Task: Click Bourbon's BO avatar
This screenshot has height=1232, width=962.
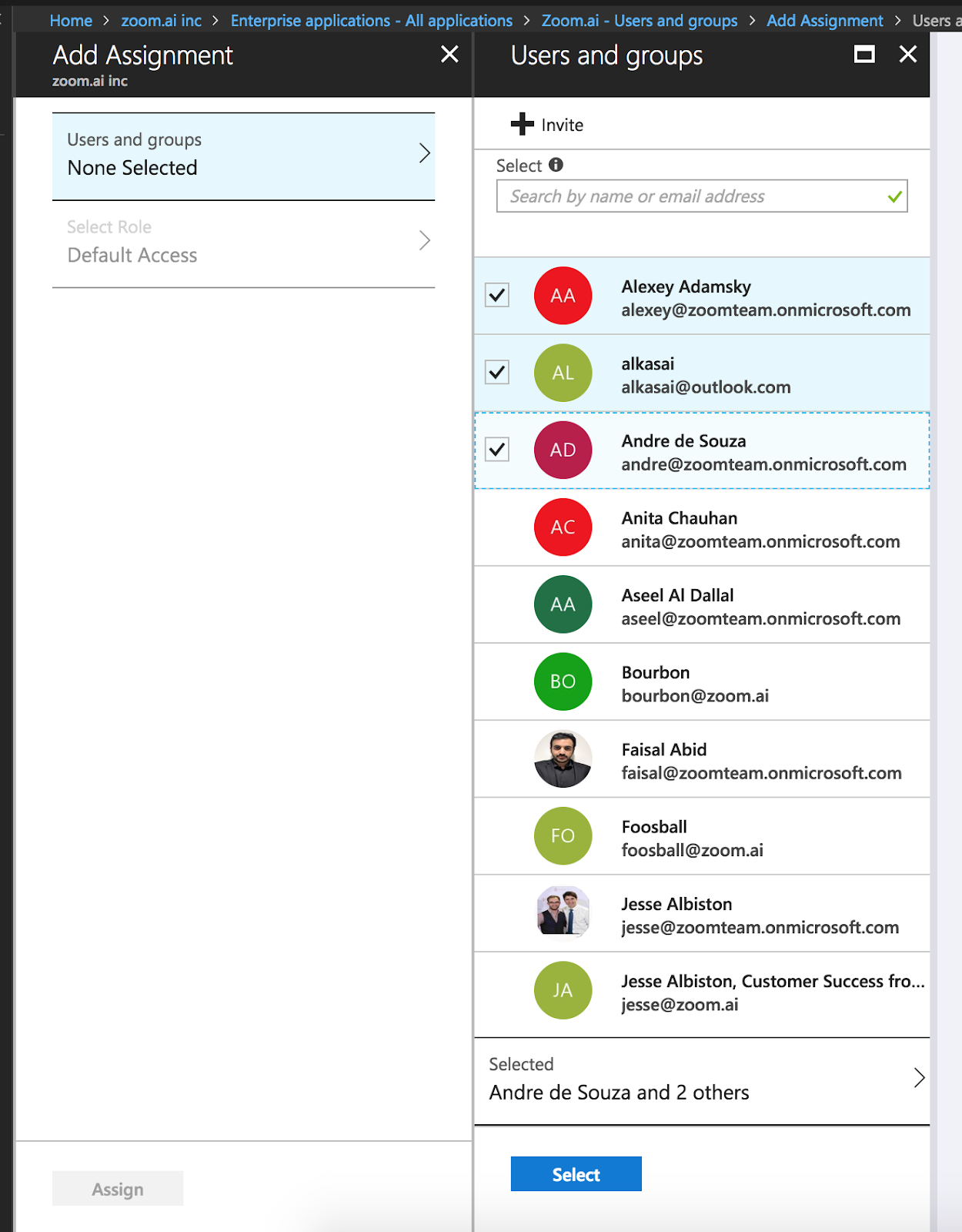Action: [x=563, y=681]
